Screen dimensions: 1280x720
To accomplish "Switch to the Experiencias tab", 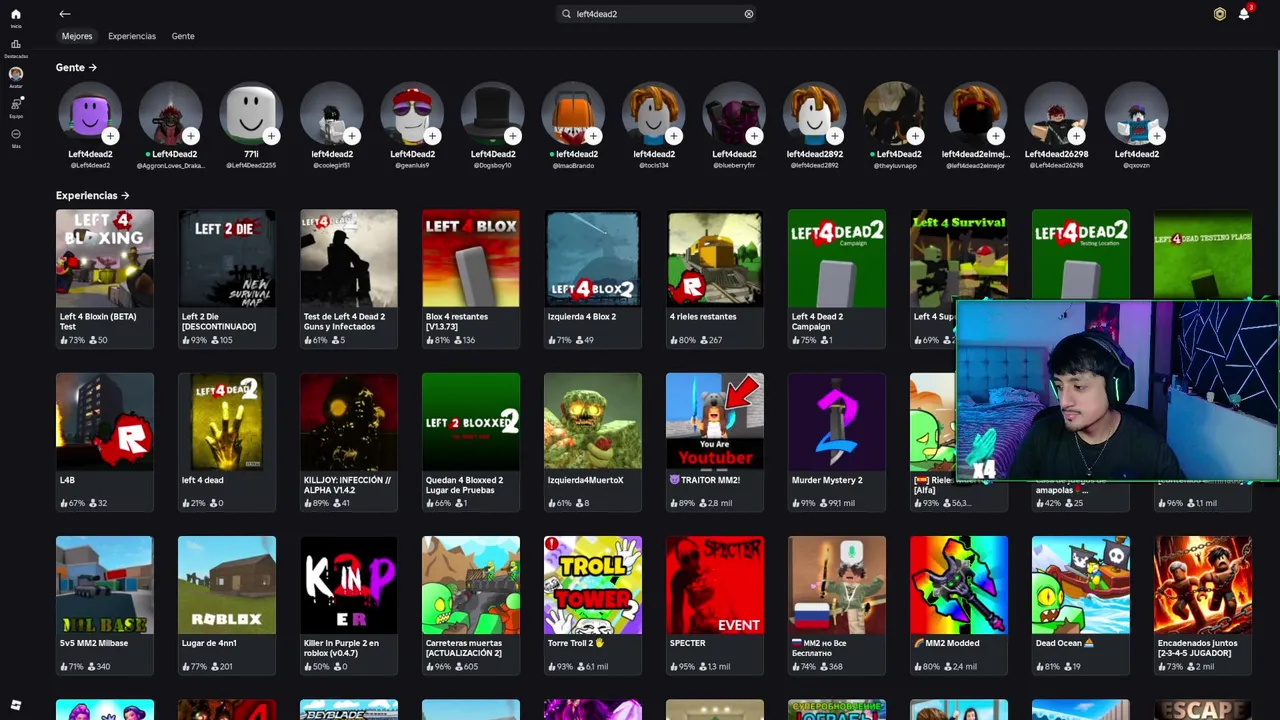I will 132,36.
